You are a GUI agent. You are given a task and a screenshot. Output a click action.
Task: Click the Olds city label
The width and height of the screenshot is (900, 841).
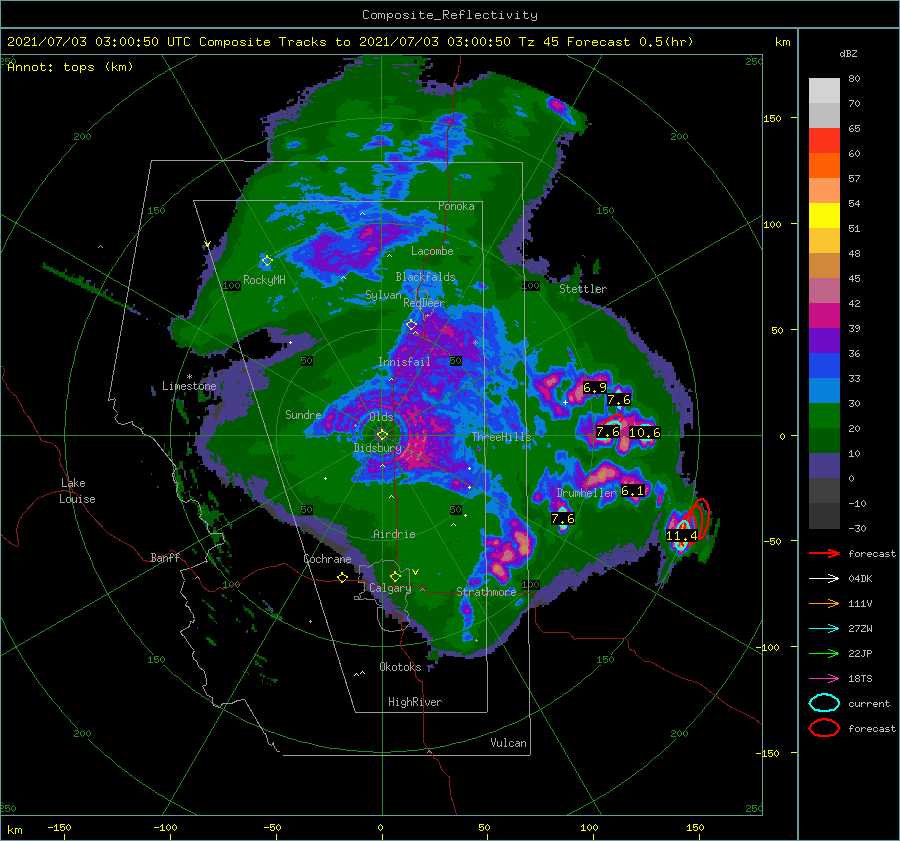tap(381, 417)
